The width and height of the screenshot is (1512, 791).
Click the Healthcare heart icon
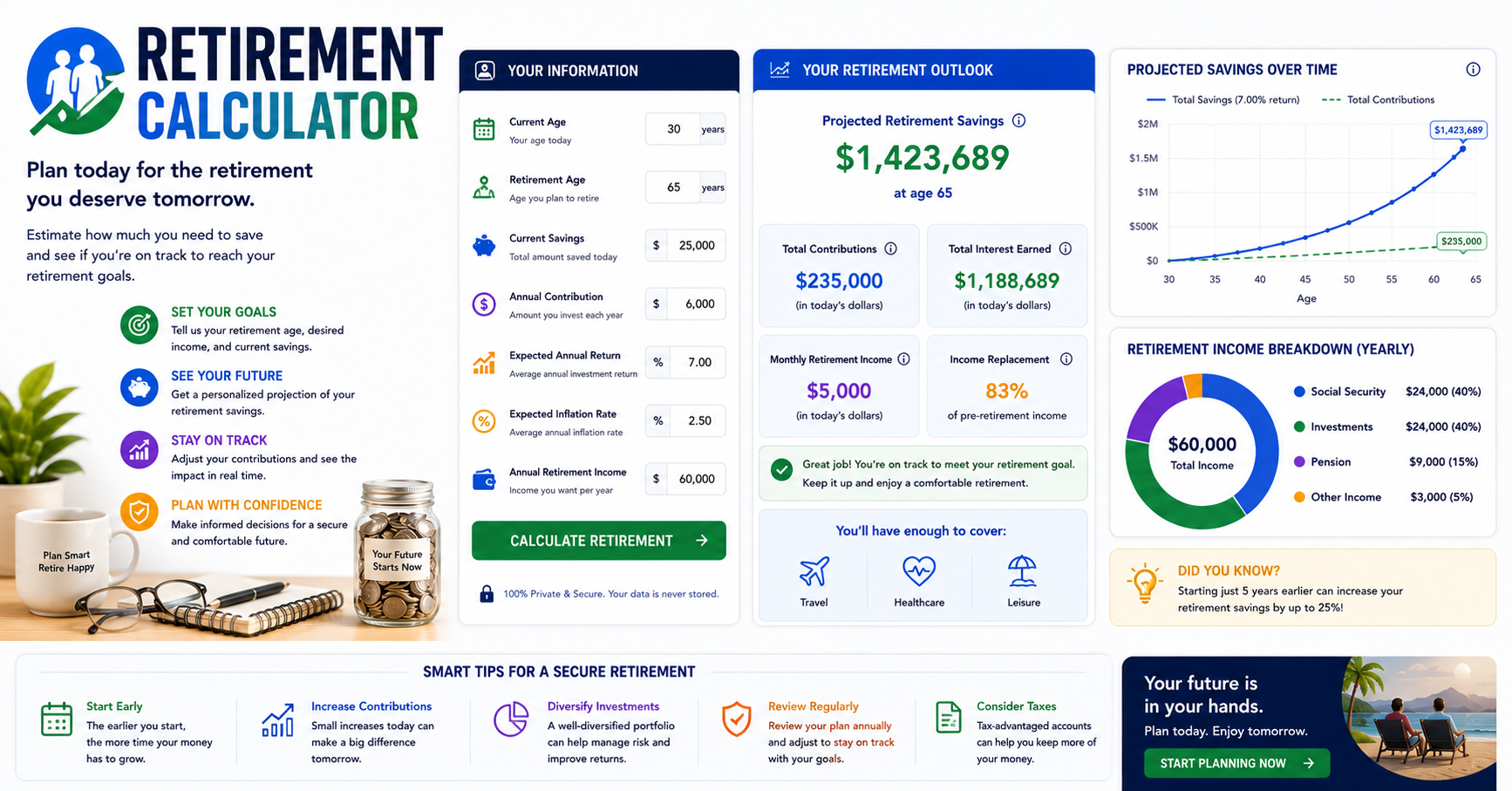tap(919, 572)
